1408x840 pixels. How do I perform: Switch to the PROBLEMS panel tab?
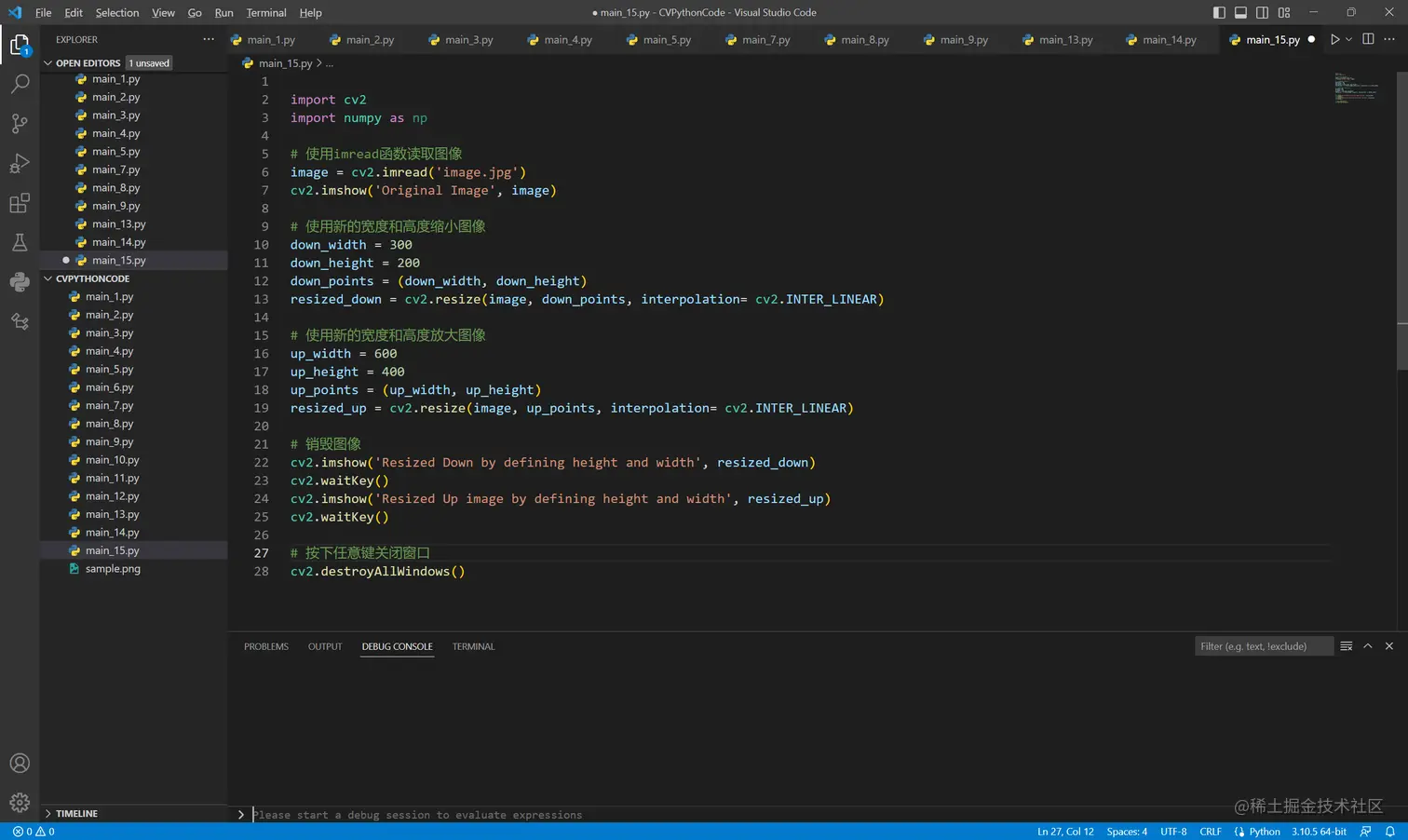(x=266, y=646)
